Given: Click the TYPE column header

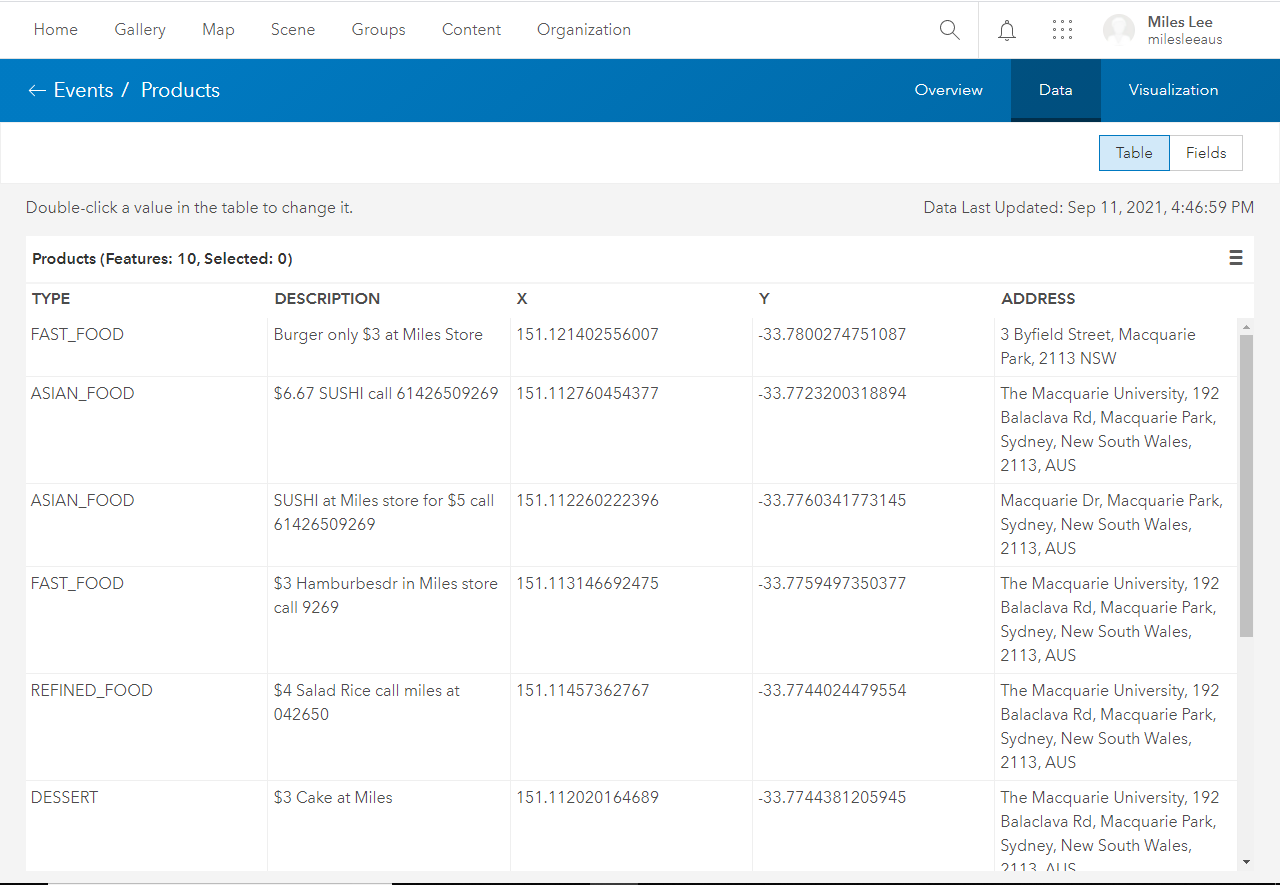Looking at the screenshot, I should 51,299.
